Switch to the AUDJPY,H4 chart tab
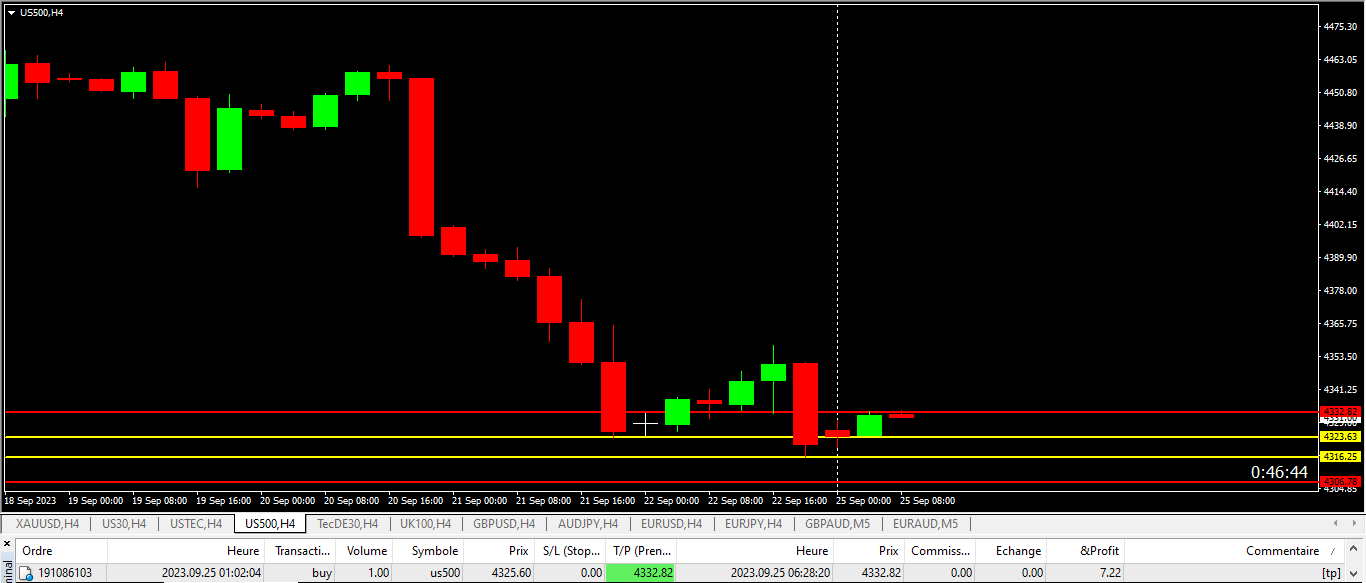The width and height of the screenshot is (1366, 583). pyautogui.click(x=588, y=523)
